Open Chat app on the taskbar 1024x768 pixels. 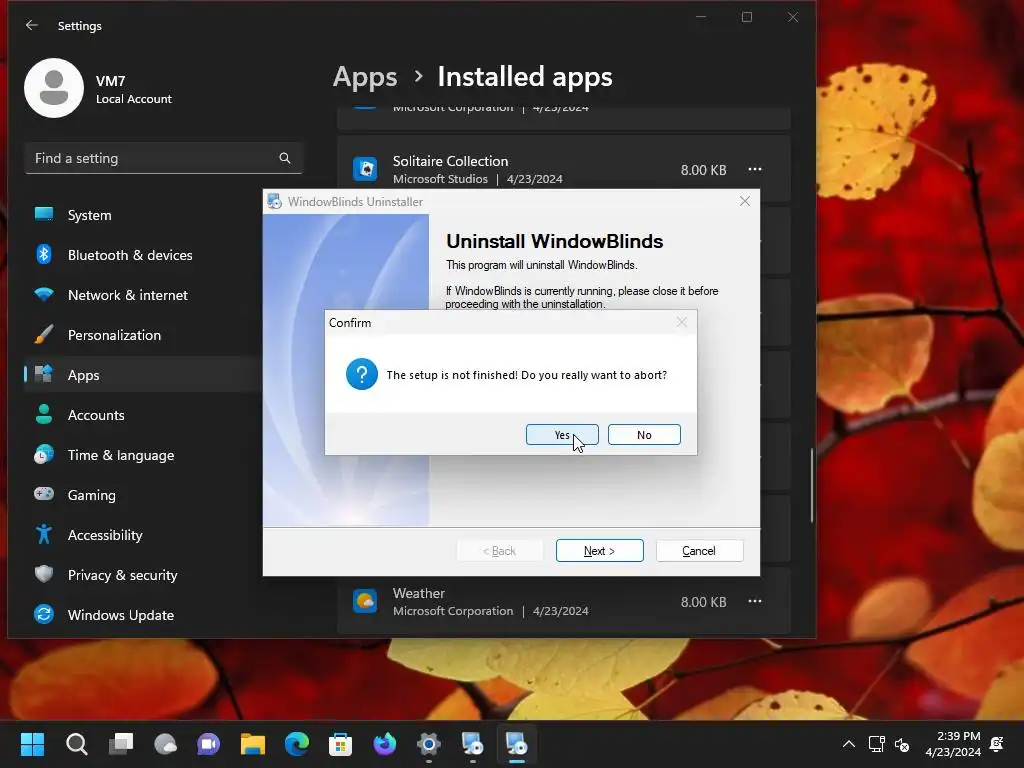(x=209, y=744)
